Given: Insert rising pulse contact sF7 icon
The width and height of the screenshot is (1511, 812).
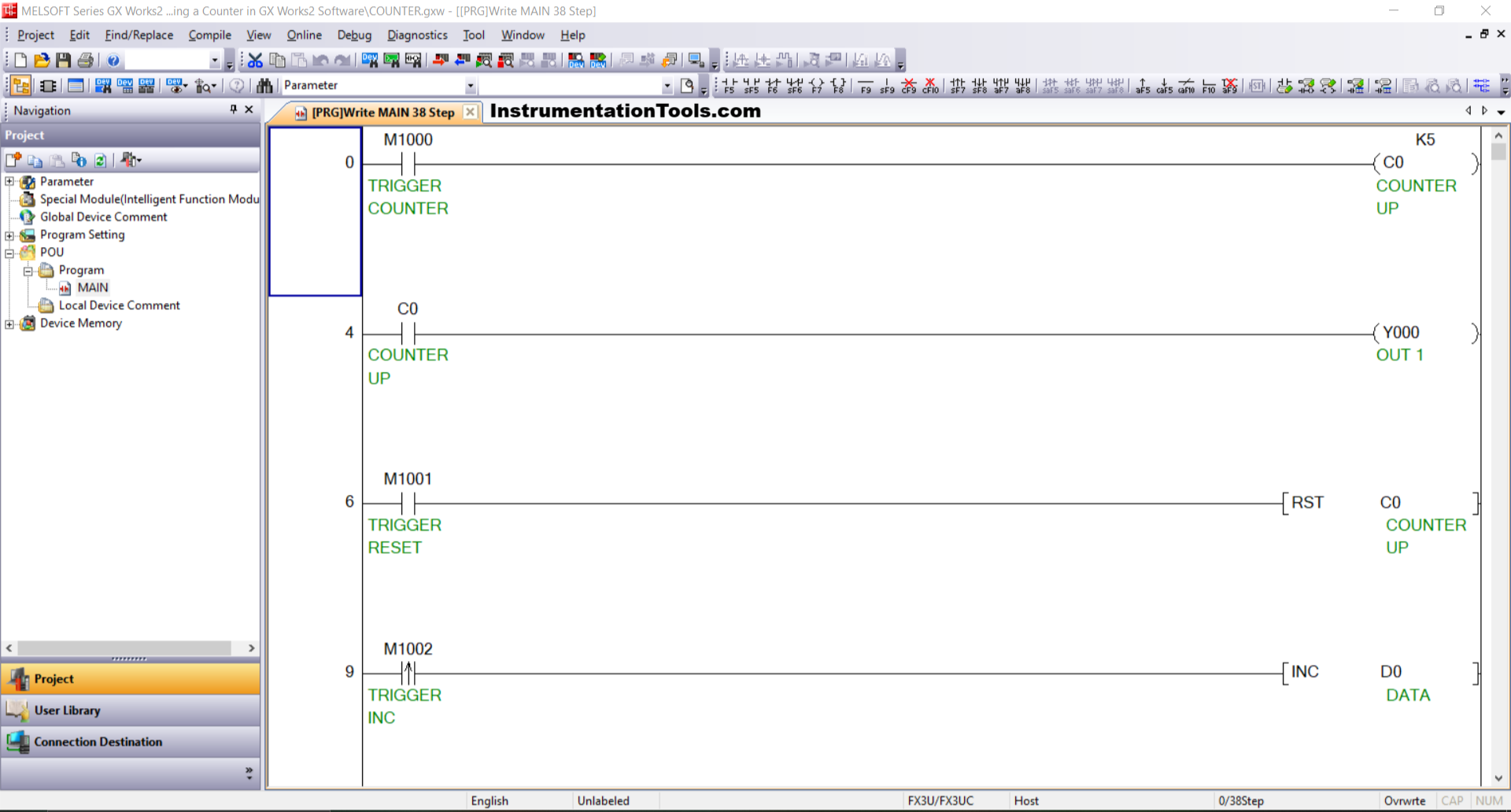Looking at the screenshot, I should pos(958,86).
